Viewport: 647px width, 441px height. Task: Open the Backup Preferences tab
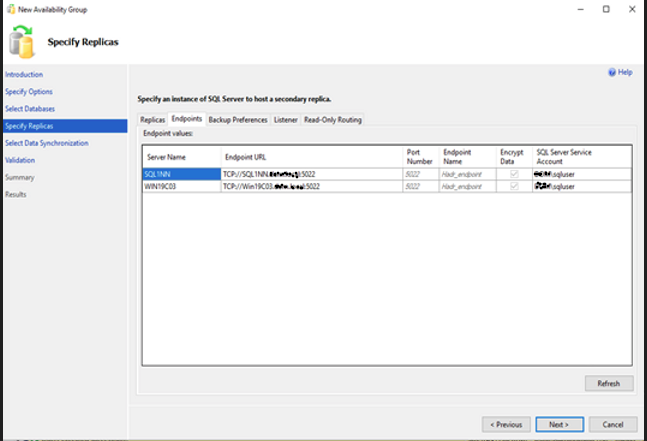238,120
